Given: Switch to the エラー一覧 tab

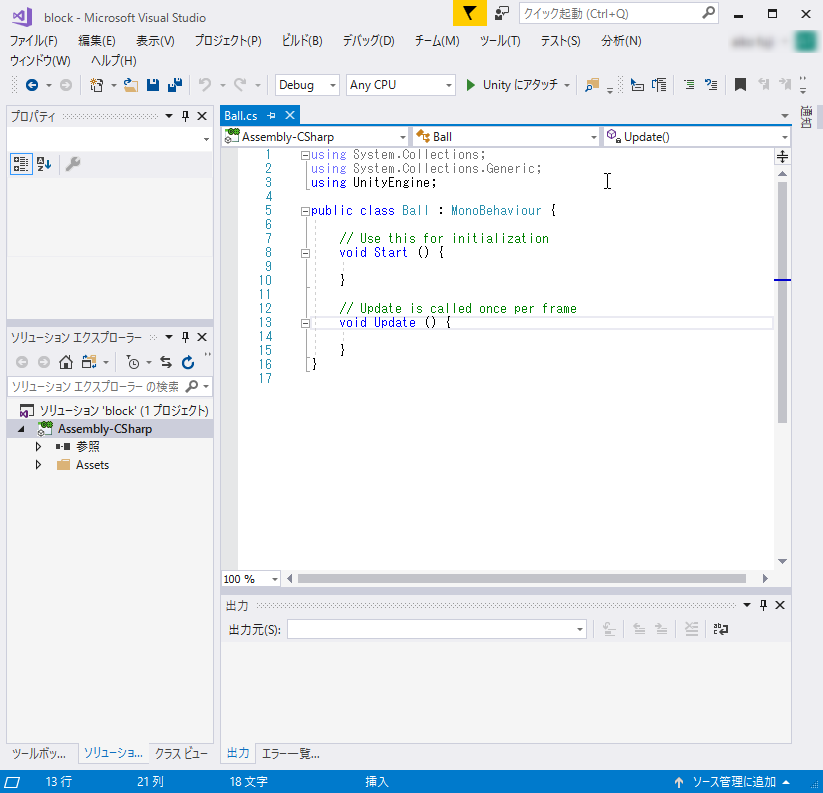Looking at the screenshot, I should click(290, 754).
